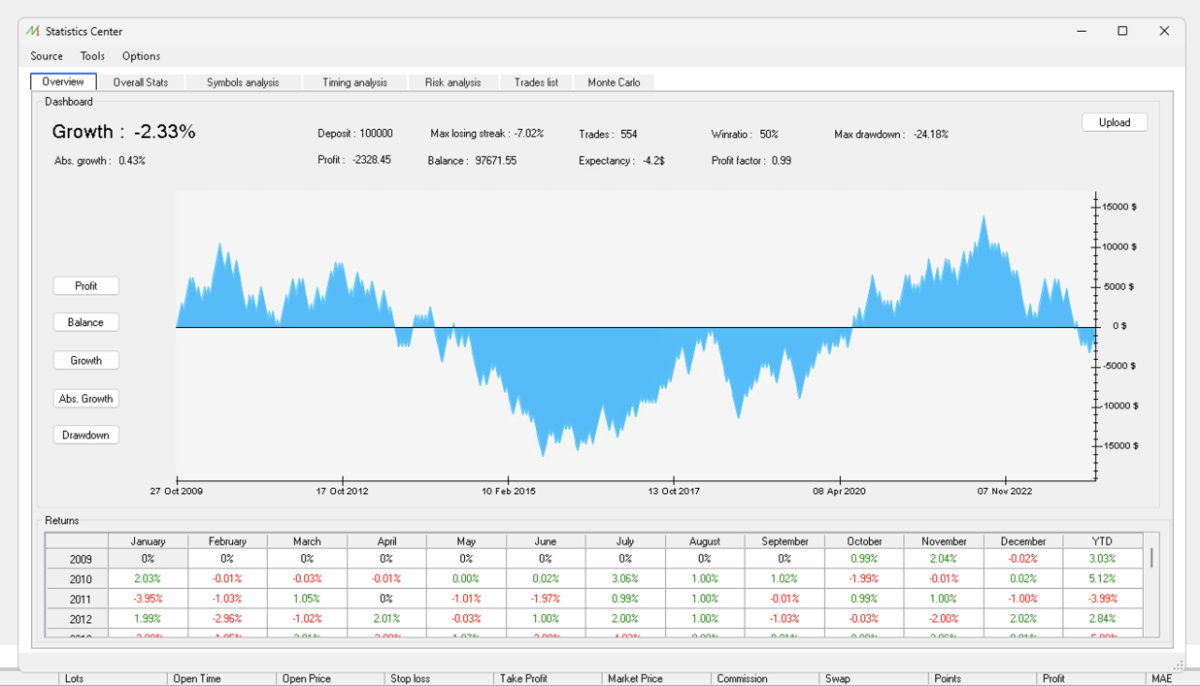Display the Abs. Growth chart
Viewport: 1200px width, 686px height.
click(x=86, y=398)
